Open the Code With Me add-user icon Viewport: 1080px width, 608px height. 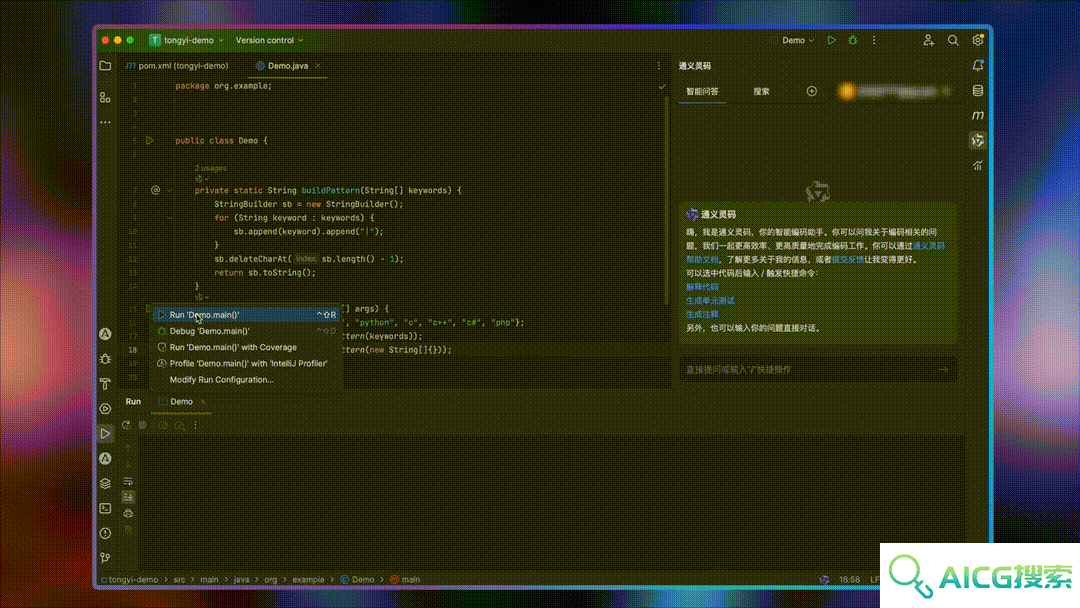pyautogui.click(x=928, y=41)
